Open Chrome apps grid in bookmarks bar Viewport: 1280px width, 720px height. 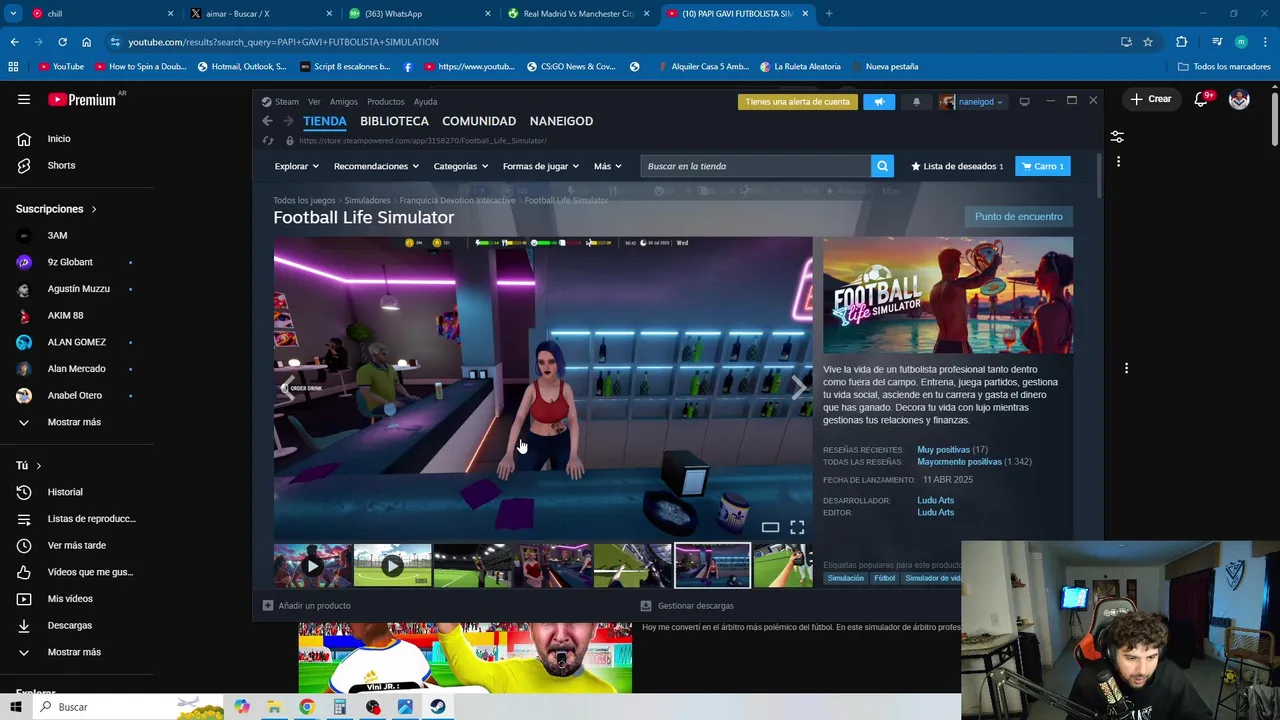click(13, 67)
